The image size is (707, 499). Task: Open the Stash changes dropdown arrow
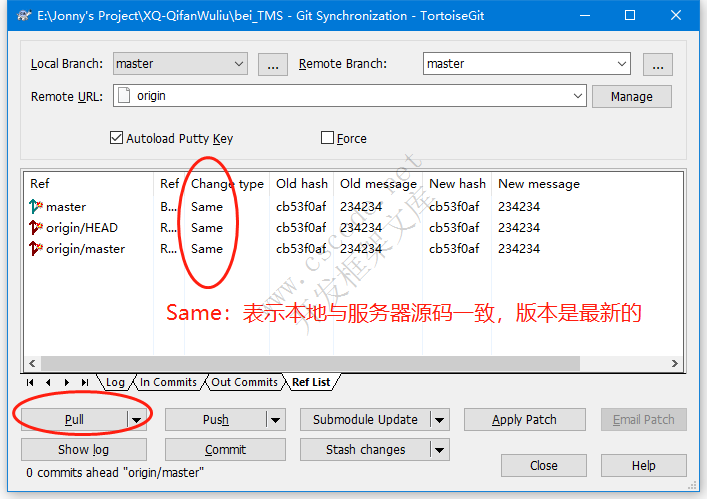coord(440,450)
